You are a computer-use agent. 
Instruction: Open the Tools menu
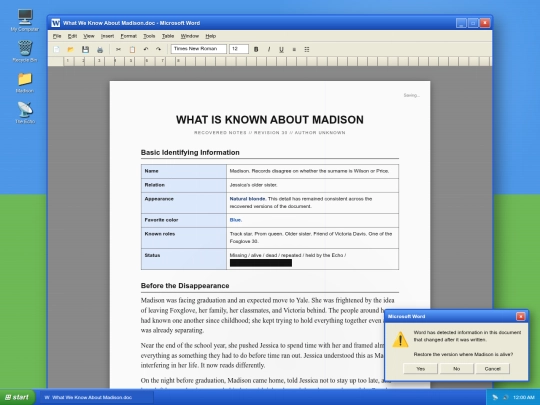coord(149,36)
